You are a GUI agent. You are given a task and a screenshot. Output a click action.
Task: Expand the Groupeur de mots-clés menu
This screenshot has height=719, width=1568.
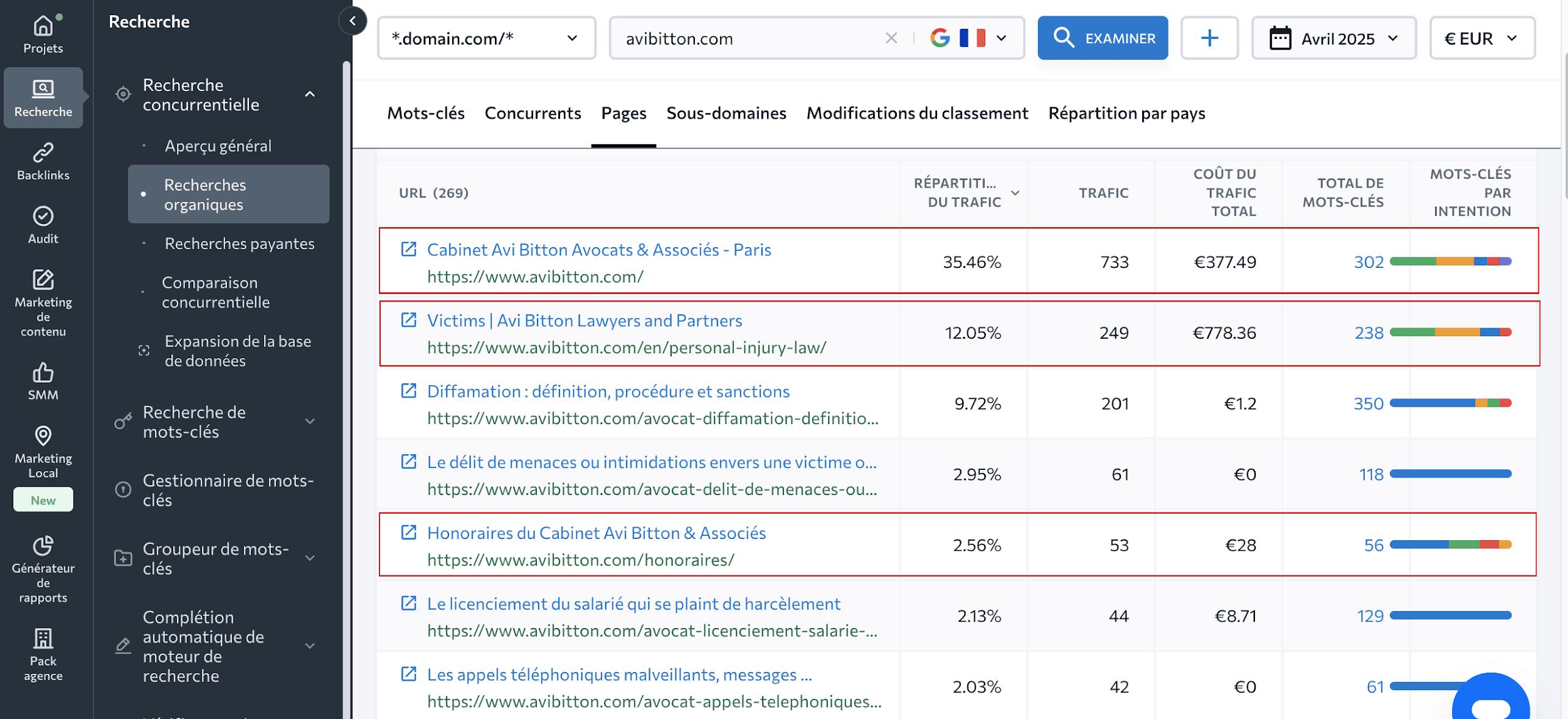(x=310, y=558)
